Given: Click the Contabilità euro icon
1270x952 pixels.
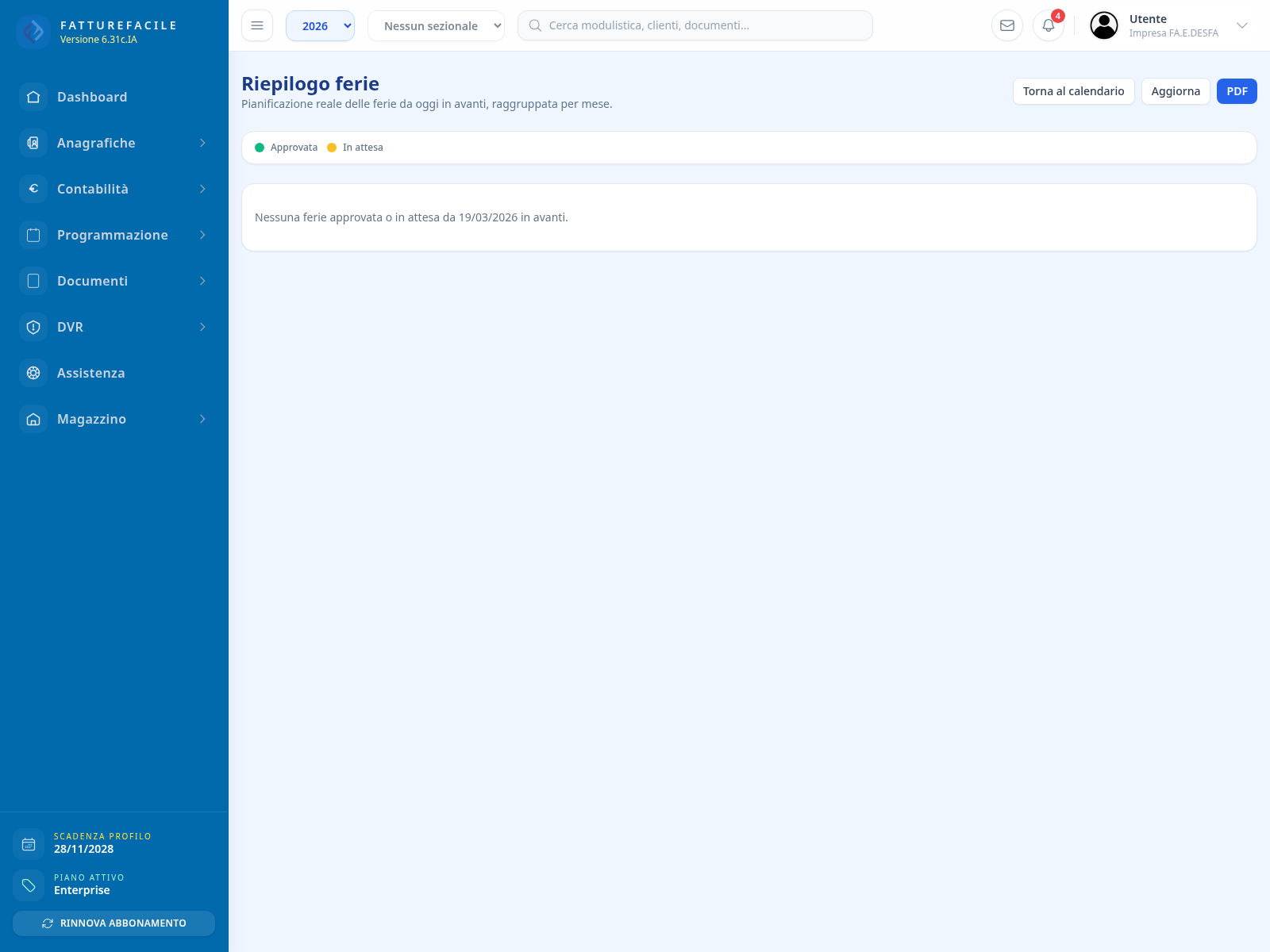Looking at the screenshot, I should (33, 189).
